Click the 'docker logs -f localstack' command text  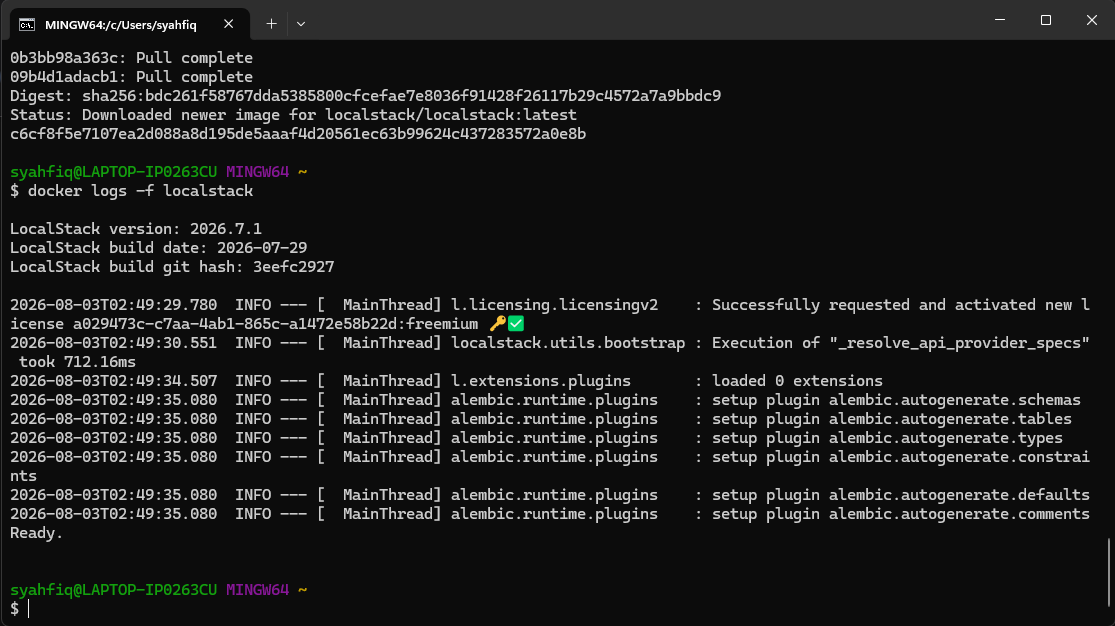[x=140, y=191]
